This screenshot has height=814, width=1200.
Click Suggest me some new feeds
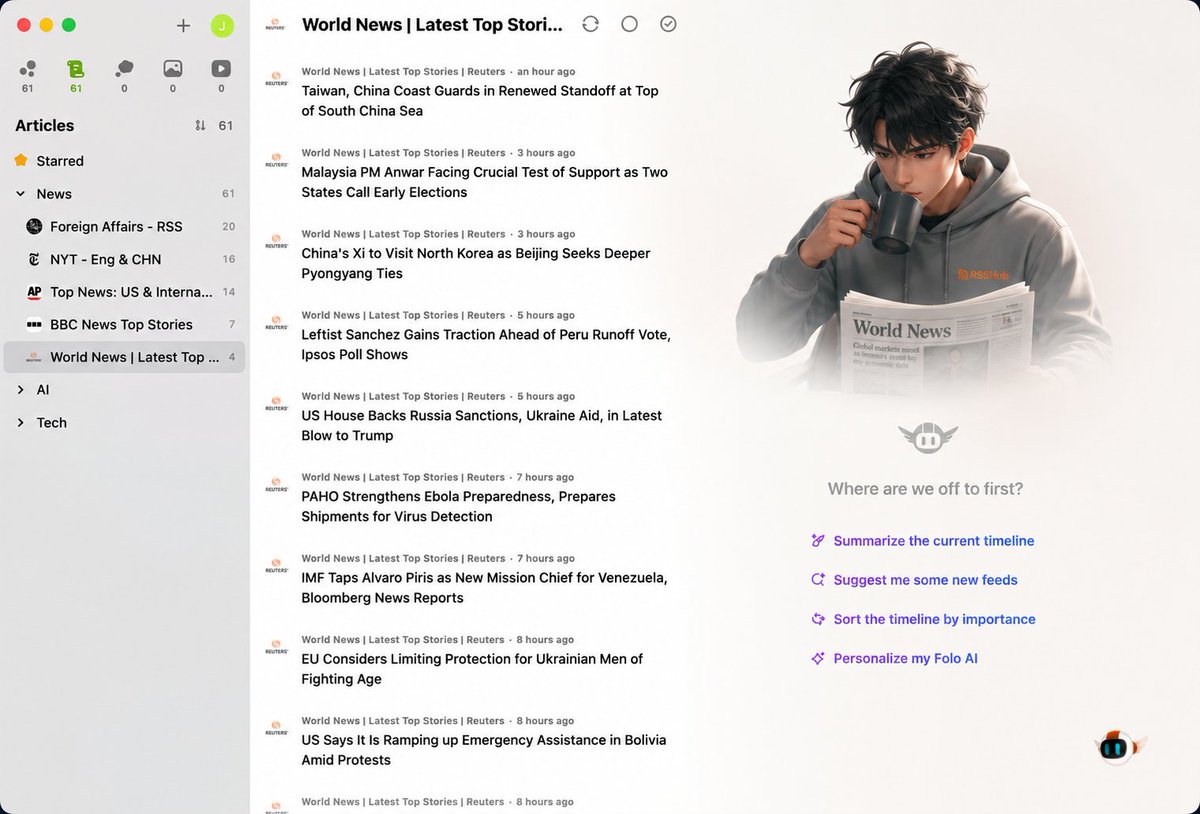(x=925, y=580)
